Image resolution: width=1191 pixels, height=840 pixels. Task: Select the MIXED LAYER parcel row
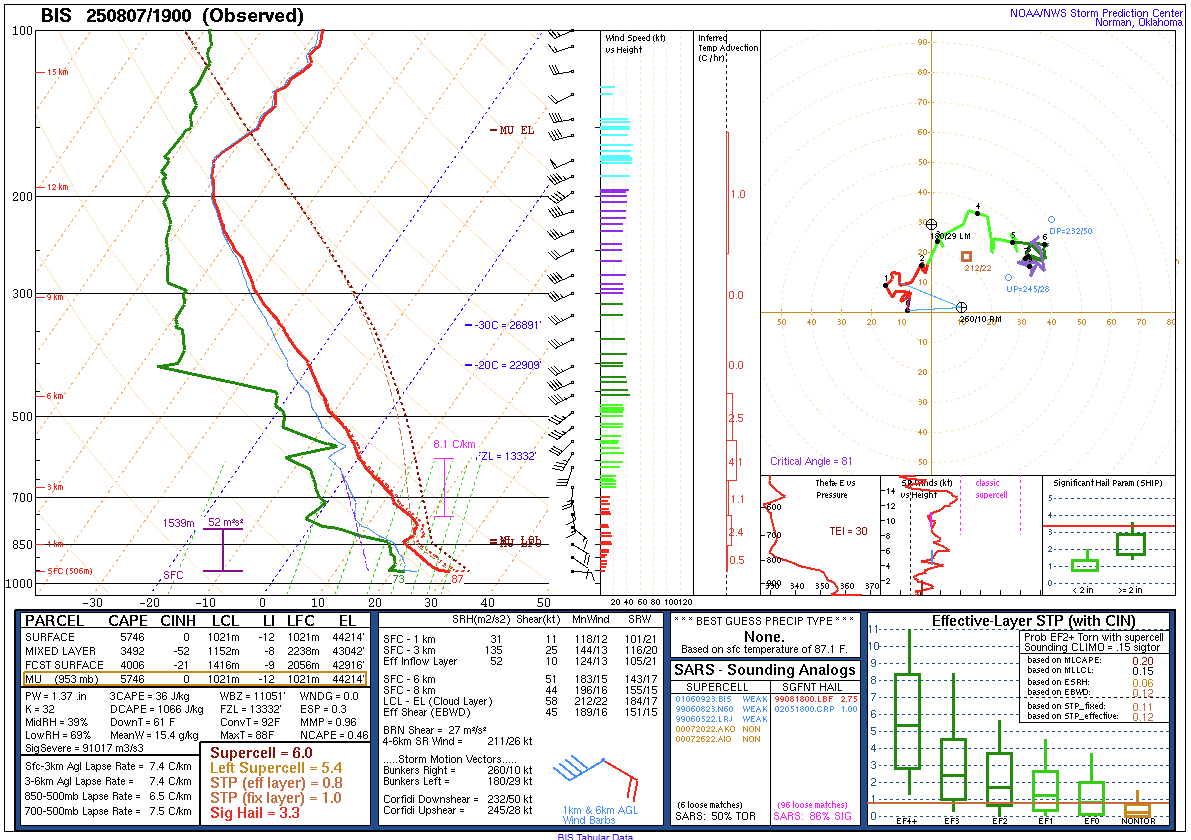click(194, 651)
